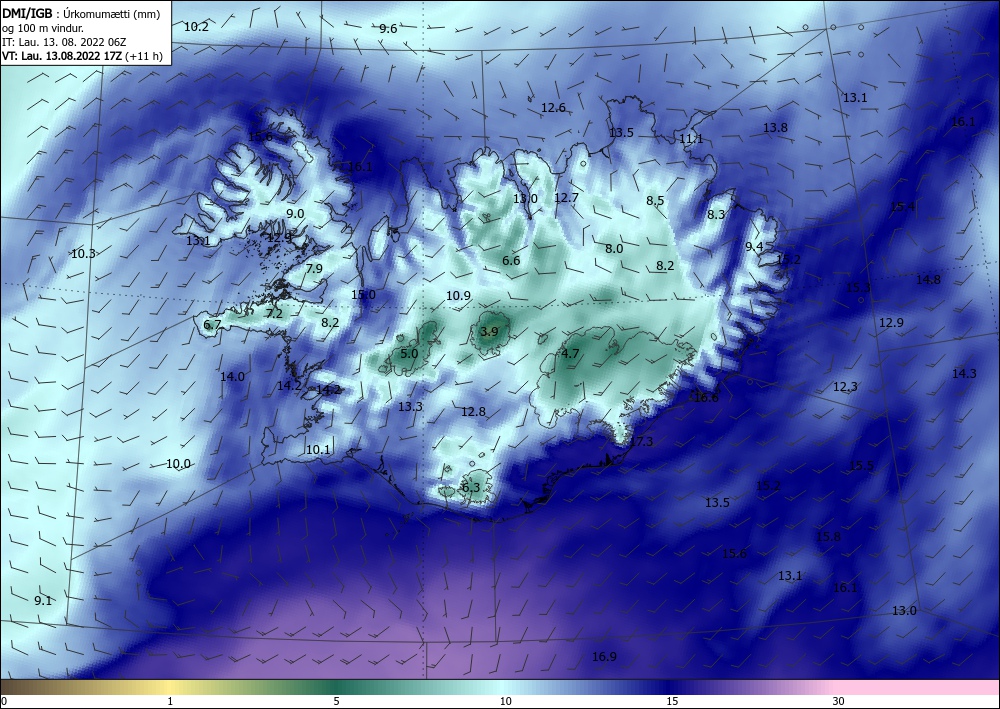Click the 13.8 value off northeast coast
Viewport: 1000px width, 709px height.
click(x=776, y=128)
